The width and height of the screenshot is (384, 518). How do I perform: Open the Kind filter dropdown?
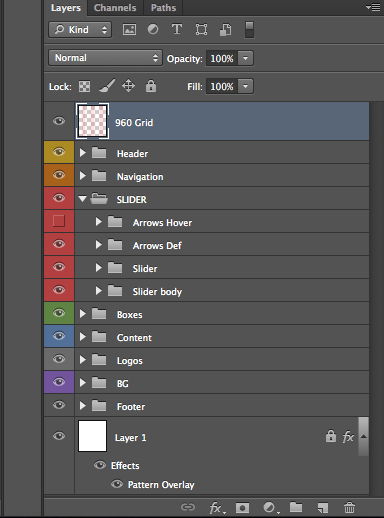(80, 30)
